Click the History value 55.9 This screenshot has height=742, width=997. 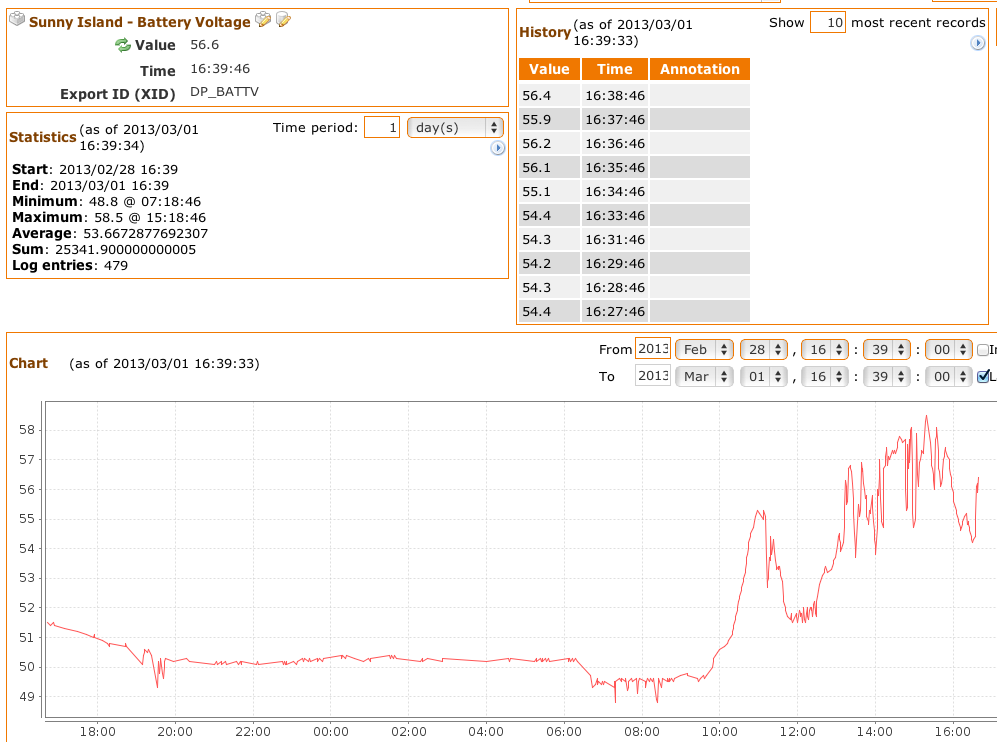537,120
